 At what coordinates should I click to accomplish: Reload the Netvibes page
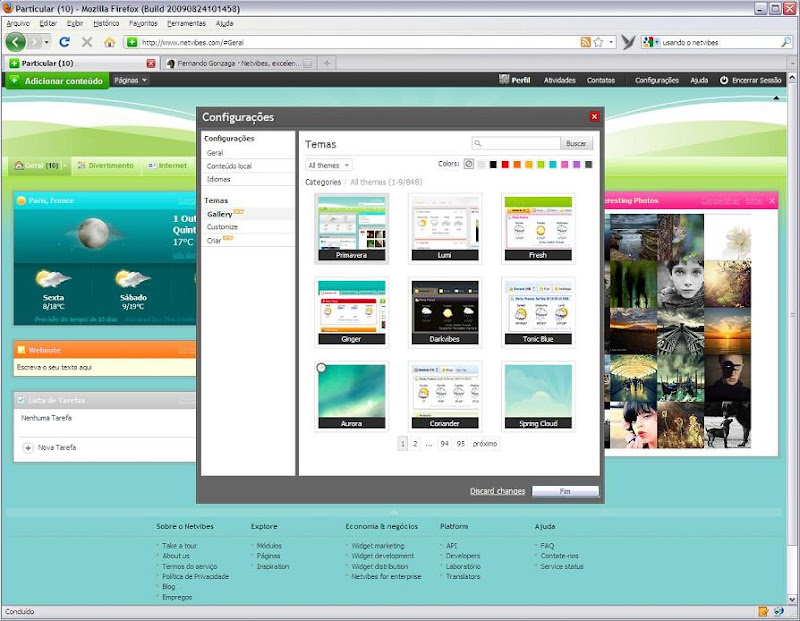point(64,42)
